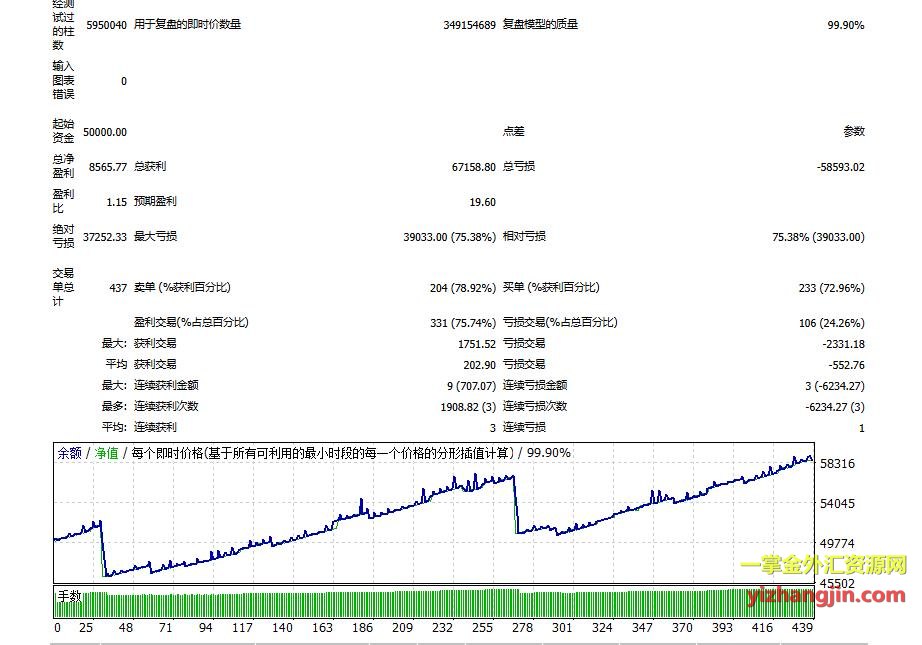
Task: Click the 余额 balance legend label
Action: 69,453
